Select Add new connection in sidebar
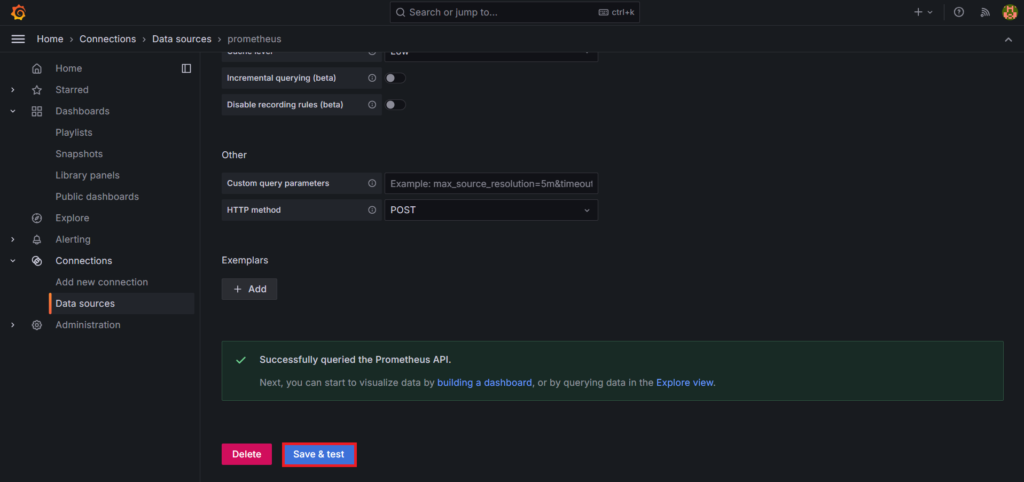Viewport: 1024px width, 482px height. (x=102, y=282)
